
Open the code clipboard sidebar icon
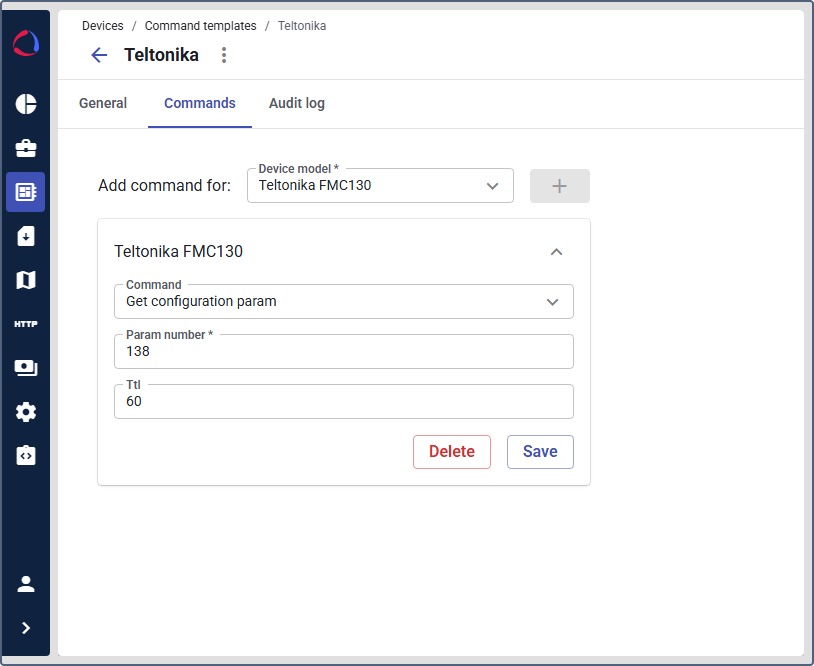(x=26, y=456)
